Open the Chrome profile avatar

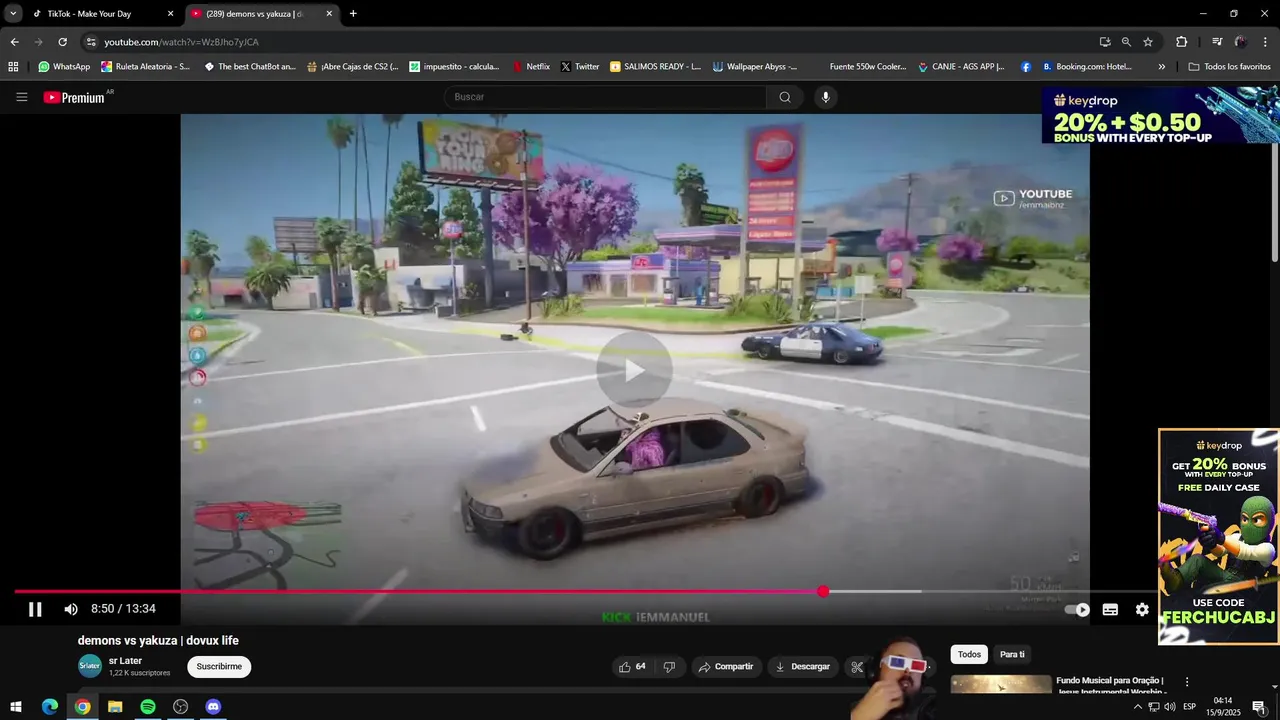(x=1241, y=42)
